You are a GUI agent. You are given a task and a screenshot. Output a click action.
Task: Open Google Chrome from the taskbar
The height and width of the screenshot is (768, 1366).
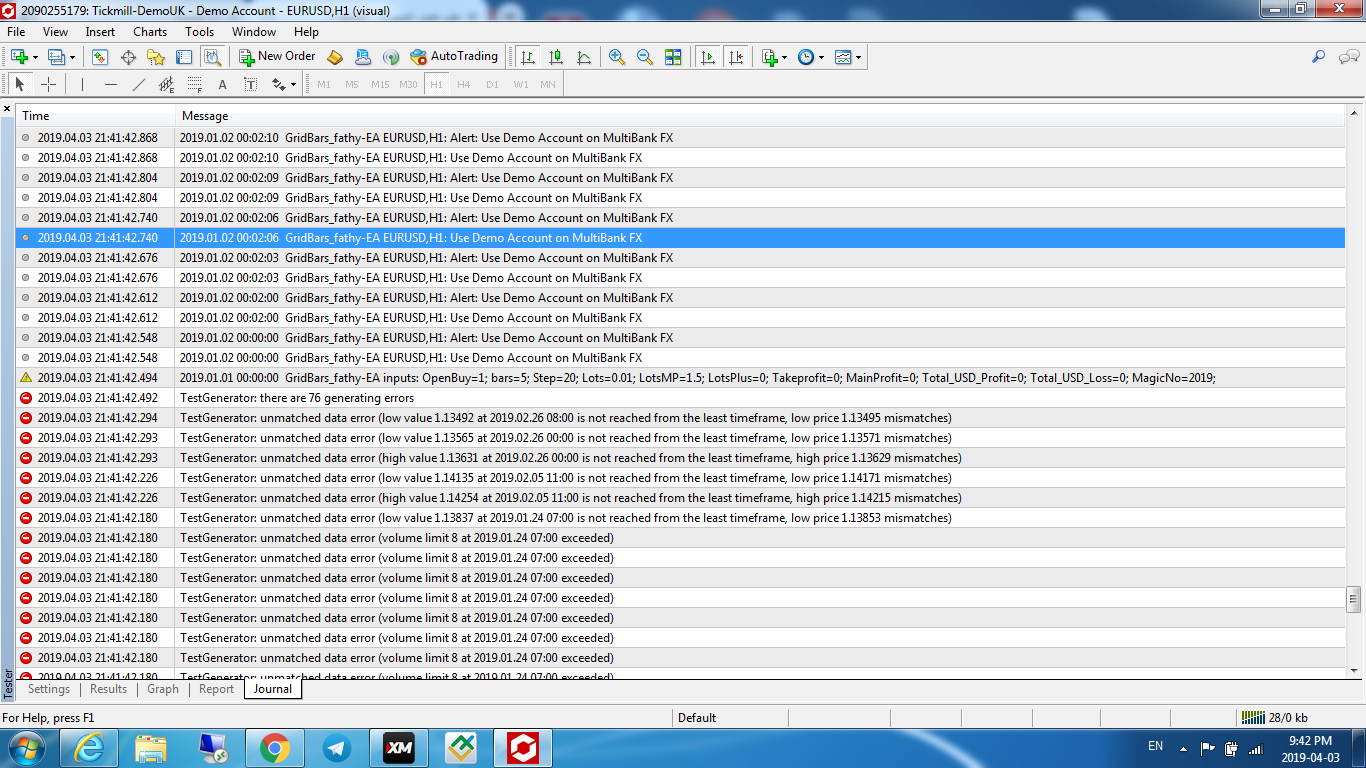coord(274,748)
